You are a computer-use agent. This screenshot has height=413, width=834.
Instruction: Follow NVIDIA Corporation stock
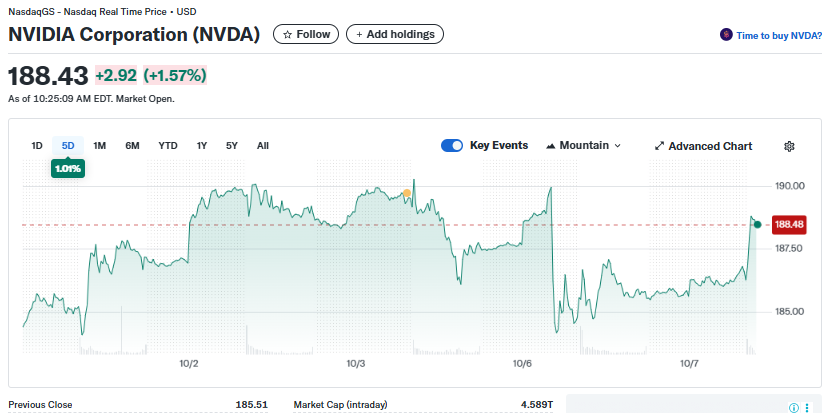(306, 34)
